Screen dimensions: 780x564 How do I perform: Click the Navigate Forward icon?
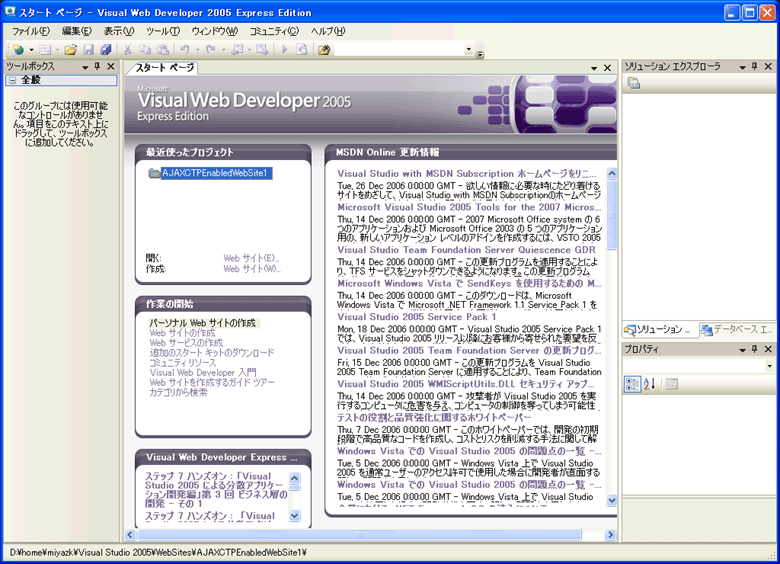coord(263,49)
